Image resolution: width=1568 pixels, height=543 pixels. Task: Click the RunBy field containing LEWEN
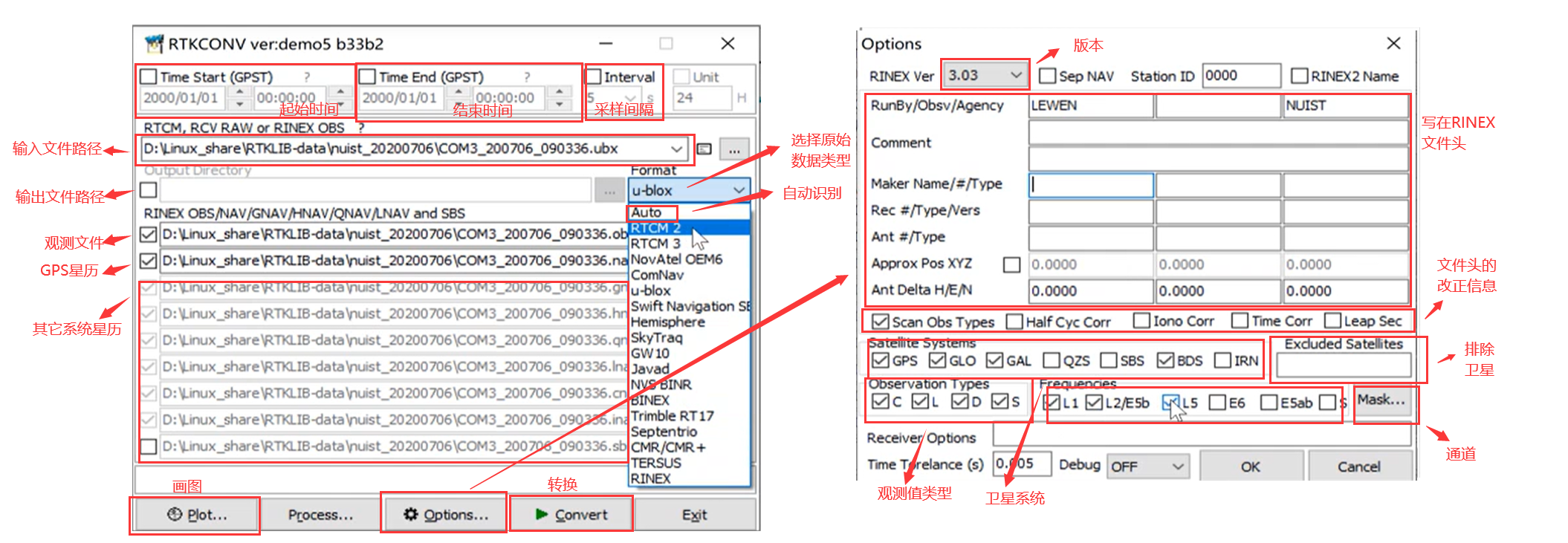pos(1090,105)
